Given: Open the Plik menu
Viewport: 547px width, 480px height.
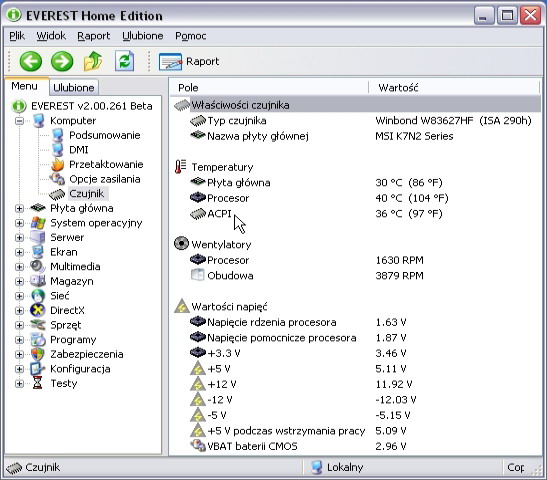Looking at the screenshot, I should [17, 36].
